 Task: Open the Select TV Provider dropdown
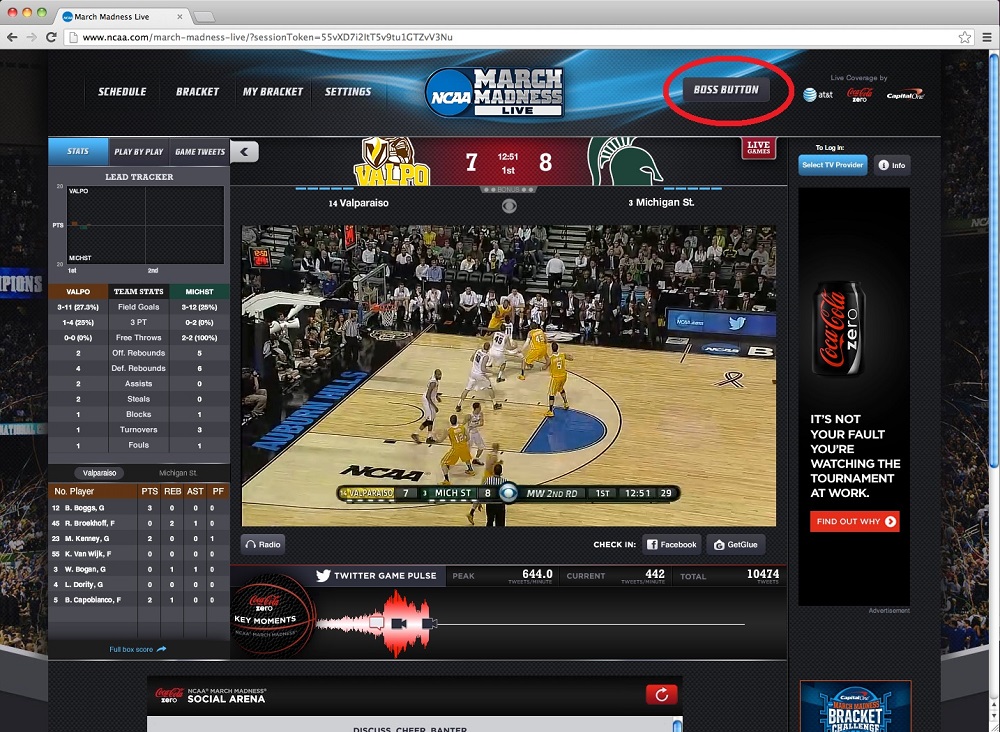[832, 165]
